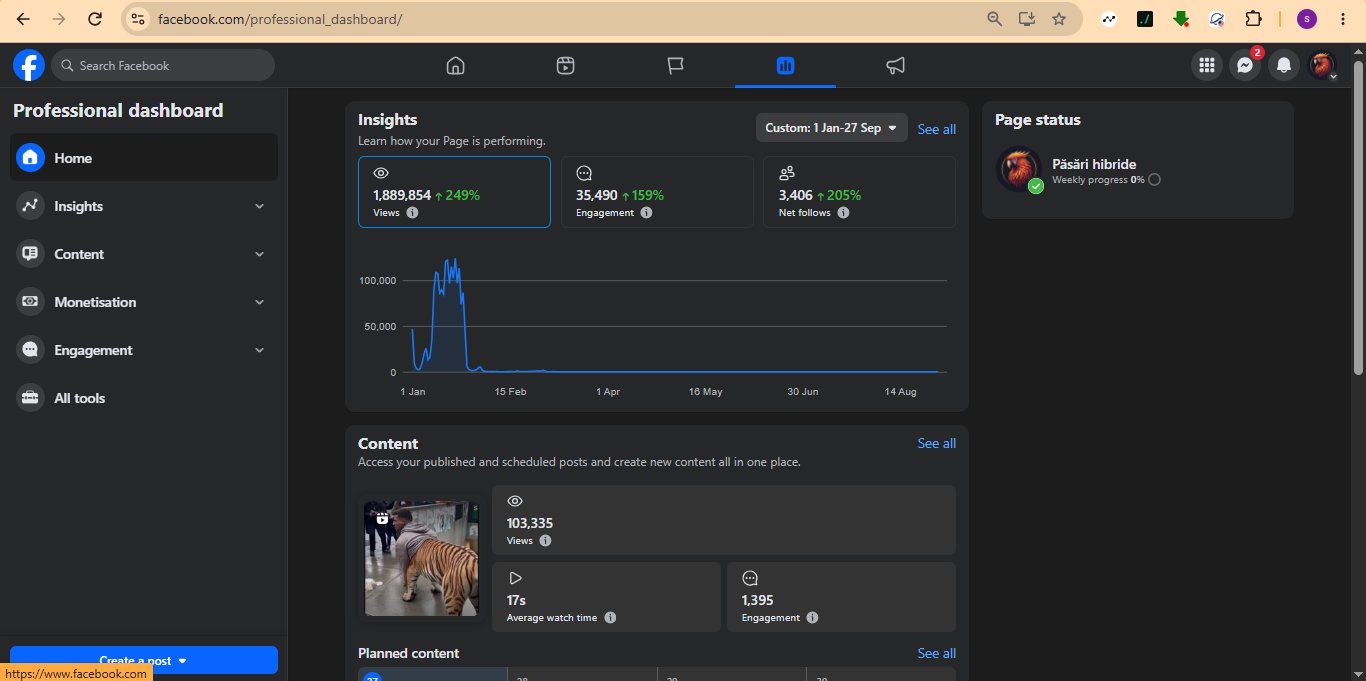Click See all in the Content panel
1366x681 pixels.
click(936, 443)
